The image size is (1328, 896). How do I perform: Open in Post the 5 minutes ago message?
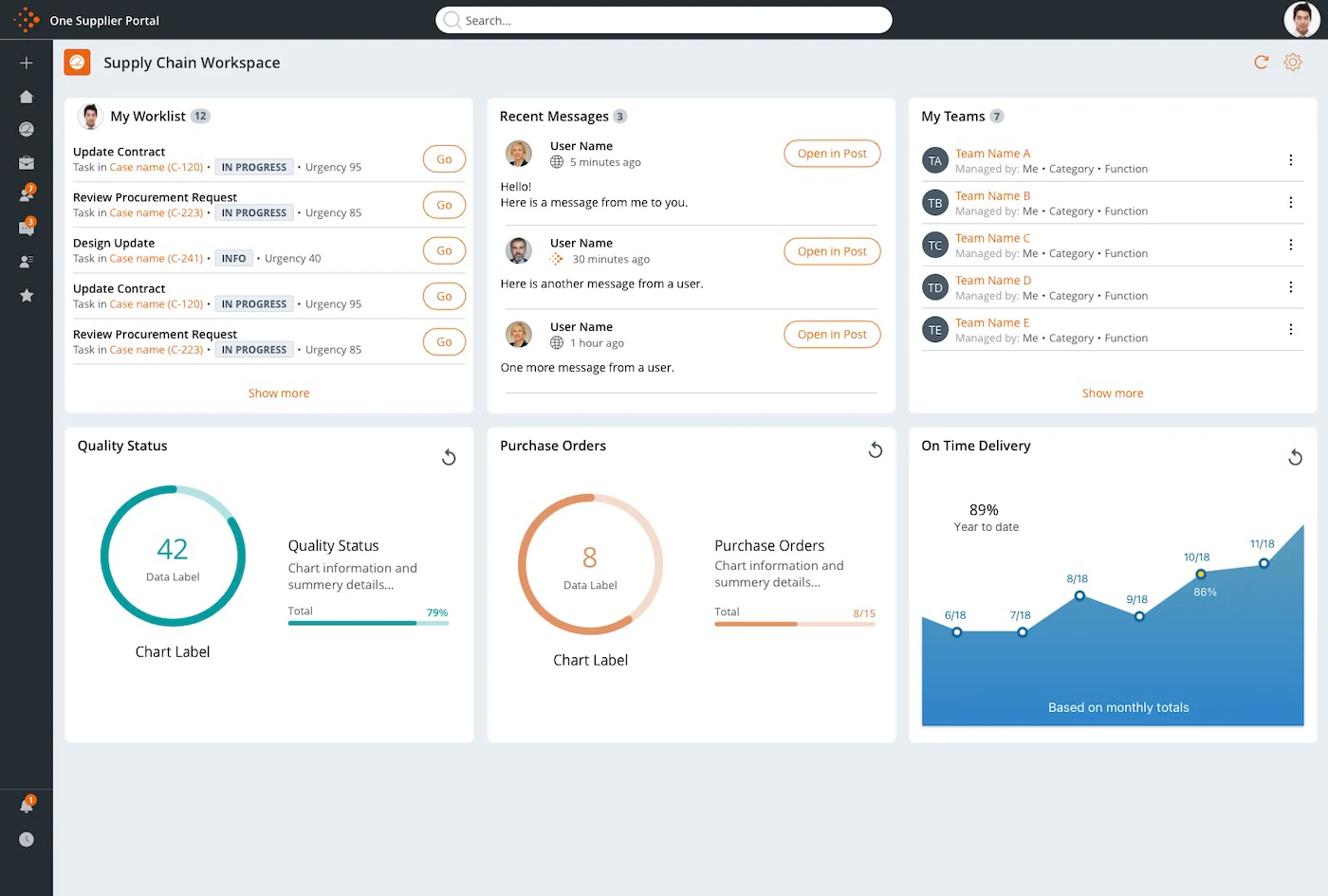[x=832, y=154]
